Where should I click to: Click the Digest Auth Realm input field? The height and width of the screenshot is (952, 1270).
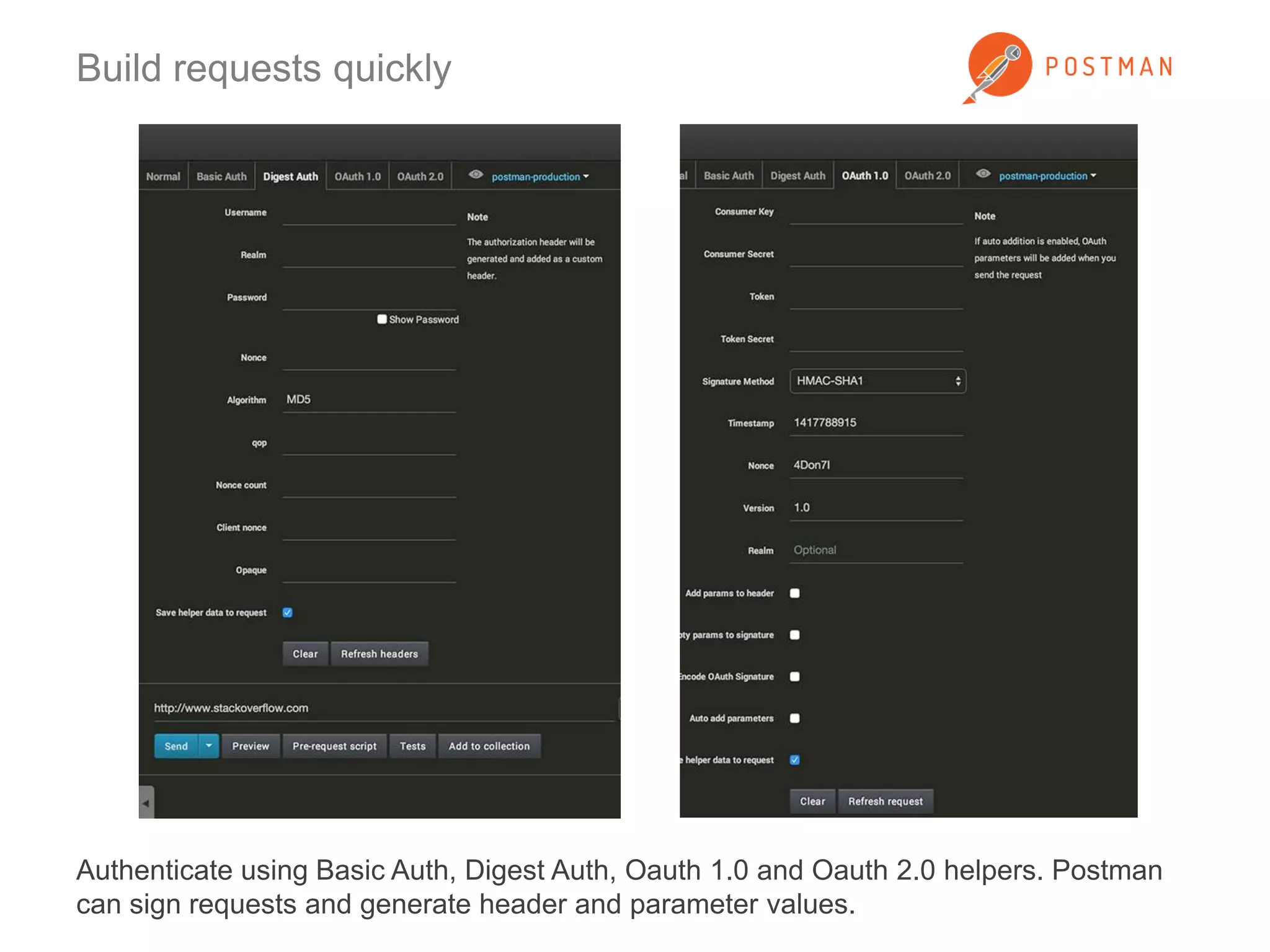[369, 256]
